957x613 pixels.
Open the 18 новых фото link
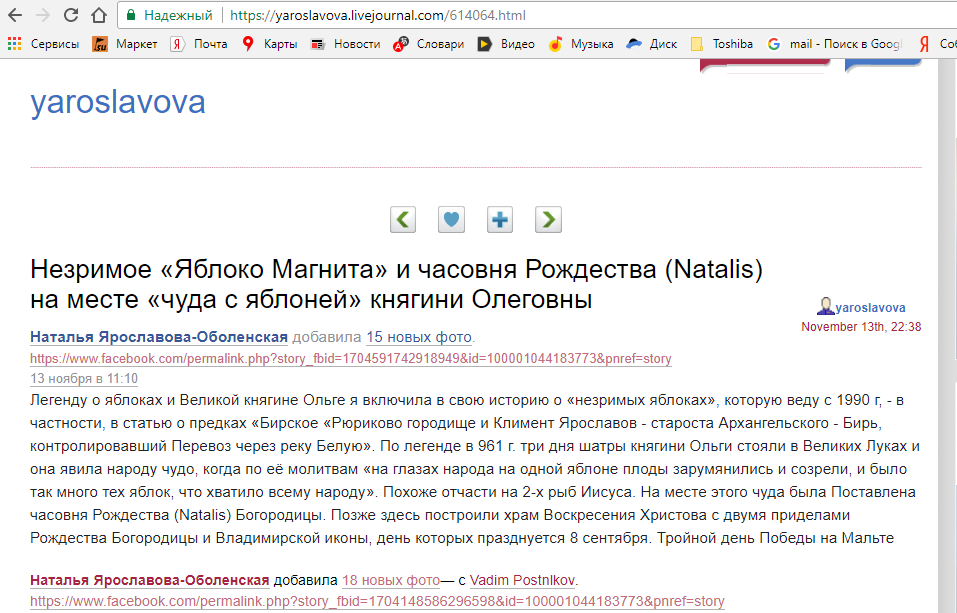coord(391,580)
